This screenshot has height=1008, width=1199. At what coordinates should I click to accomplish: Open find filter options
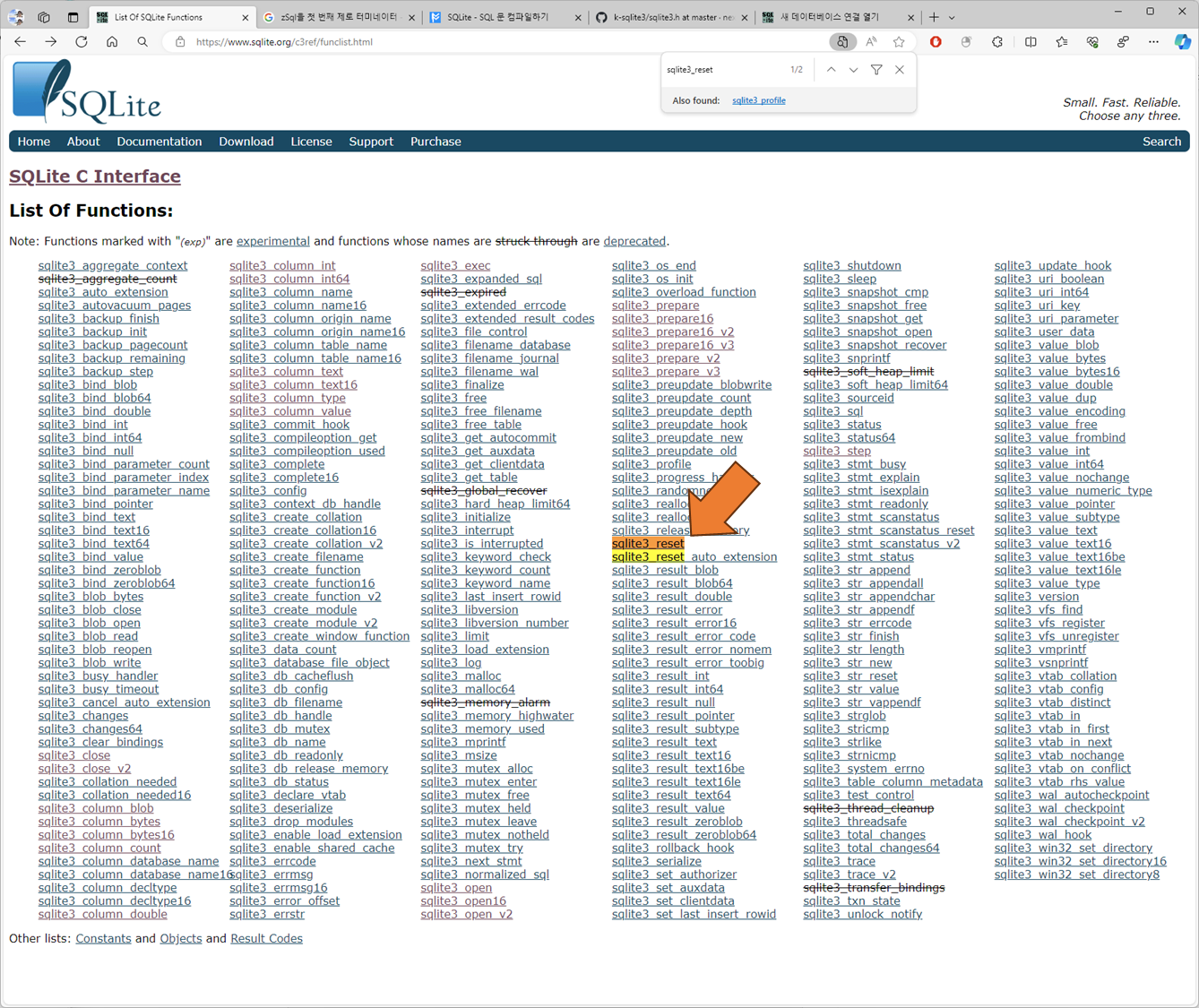tap(876, 70)
